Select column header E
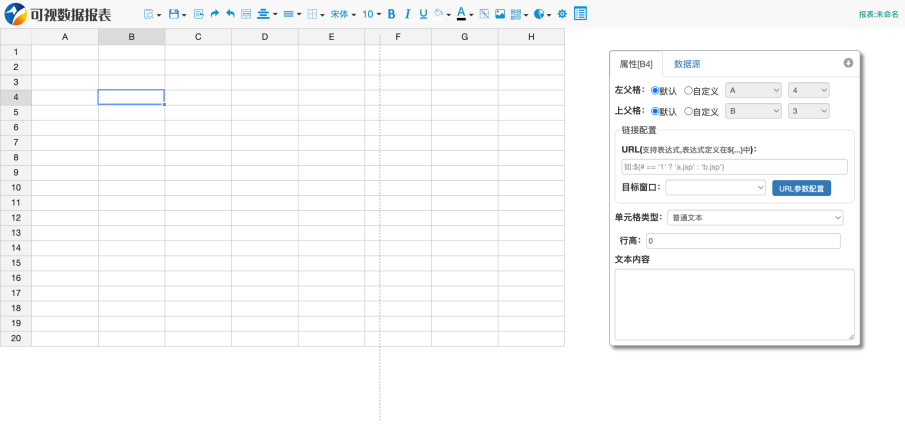This screenshot has height=442, width=905. pos(331,37)
